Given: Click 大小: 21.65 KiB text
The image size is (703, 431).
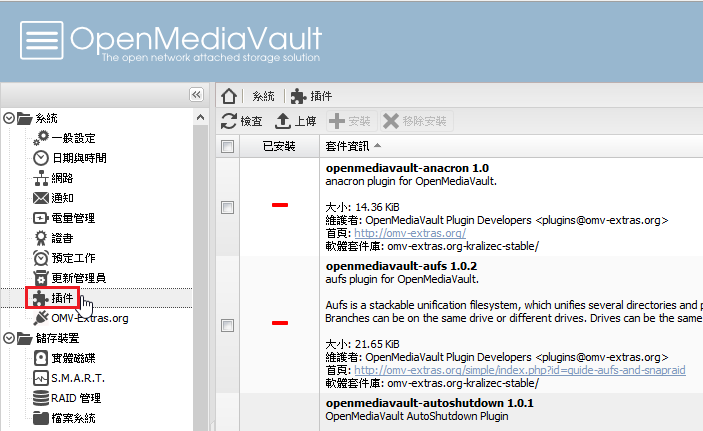Looking at the screenshot, I should pyautogui.click(x=362, y=344).
